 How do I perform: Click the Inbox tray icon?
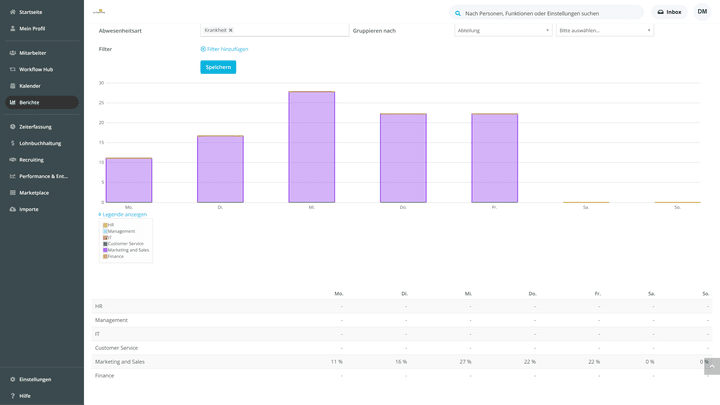660,12
